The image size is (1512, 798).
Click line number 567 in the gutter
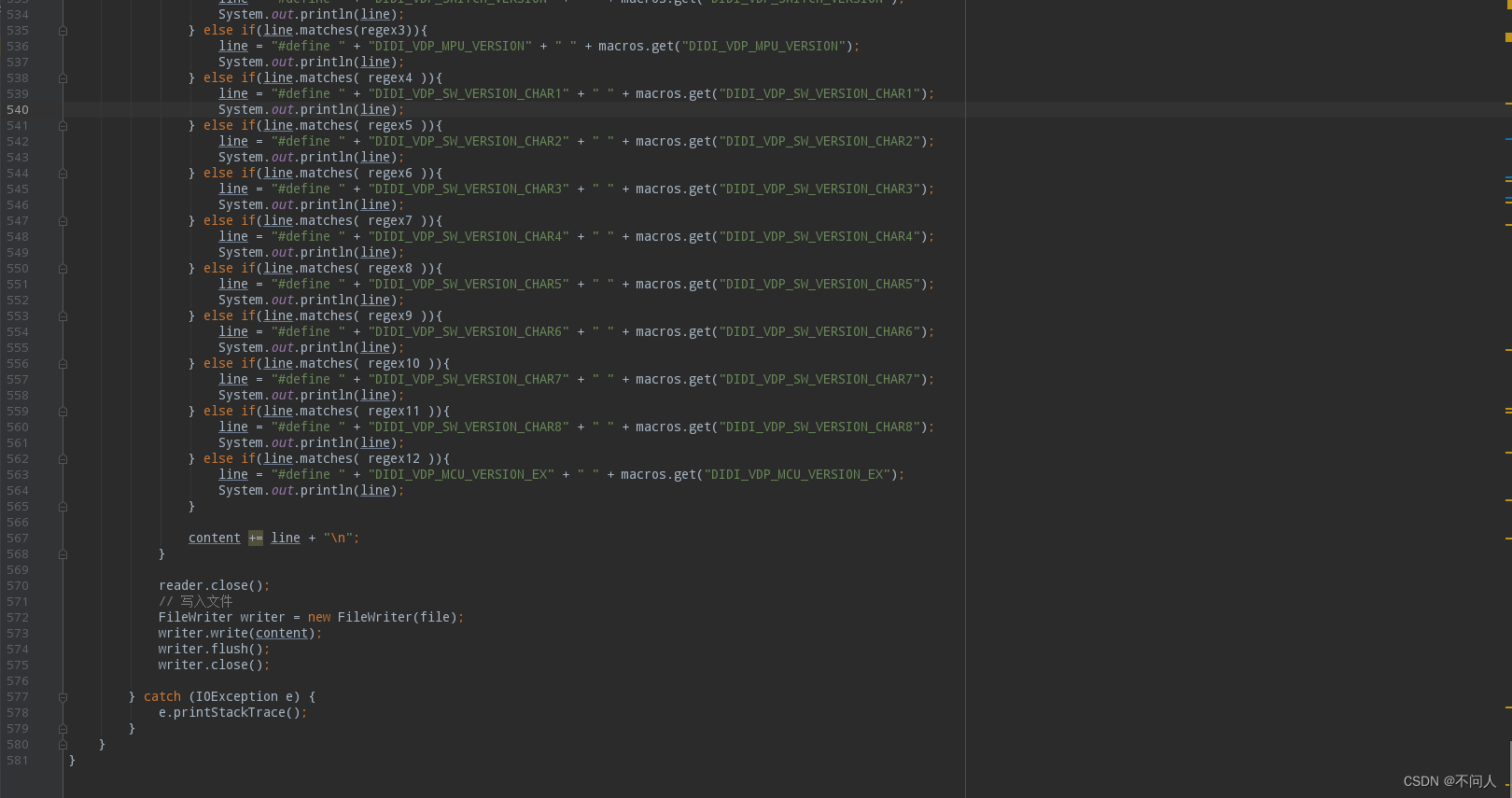pos(18,539)
